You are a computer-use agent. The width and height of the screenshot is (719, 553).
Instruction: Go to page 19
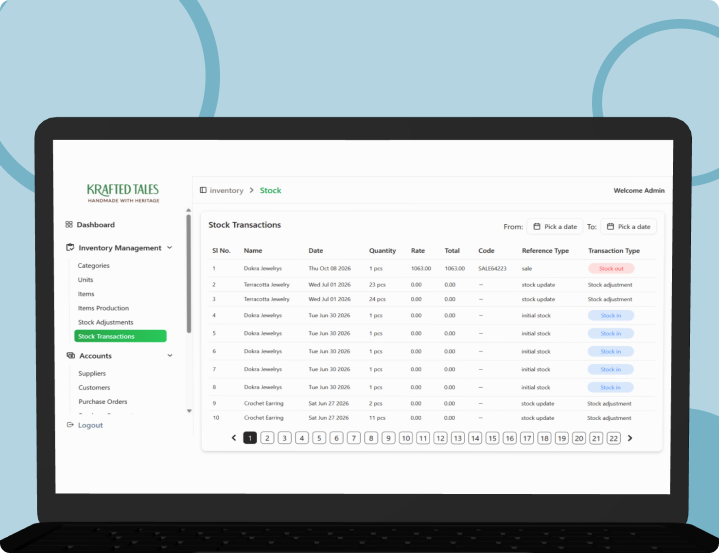pyautogui.click(x=561, y=438)
